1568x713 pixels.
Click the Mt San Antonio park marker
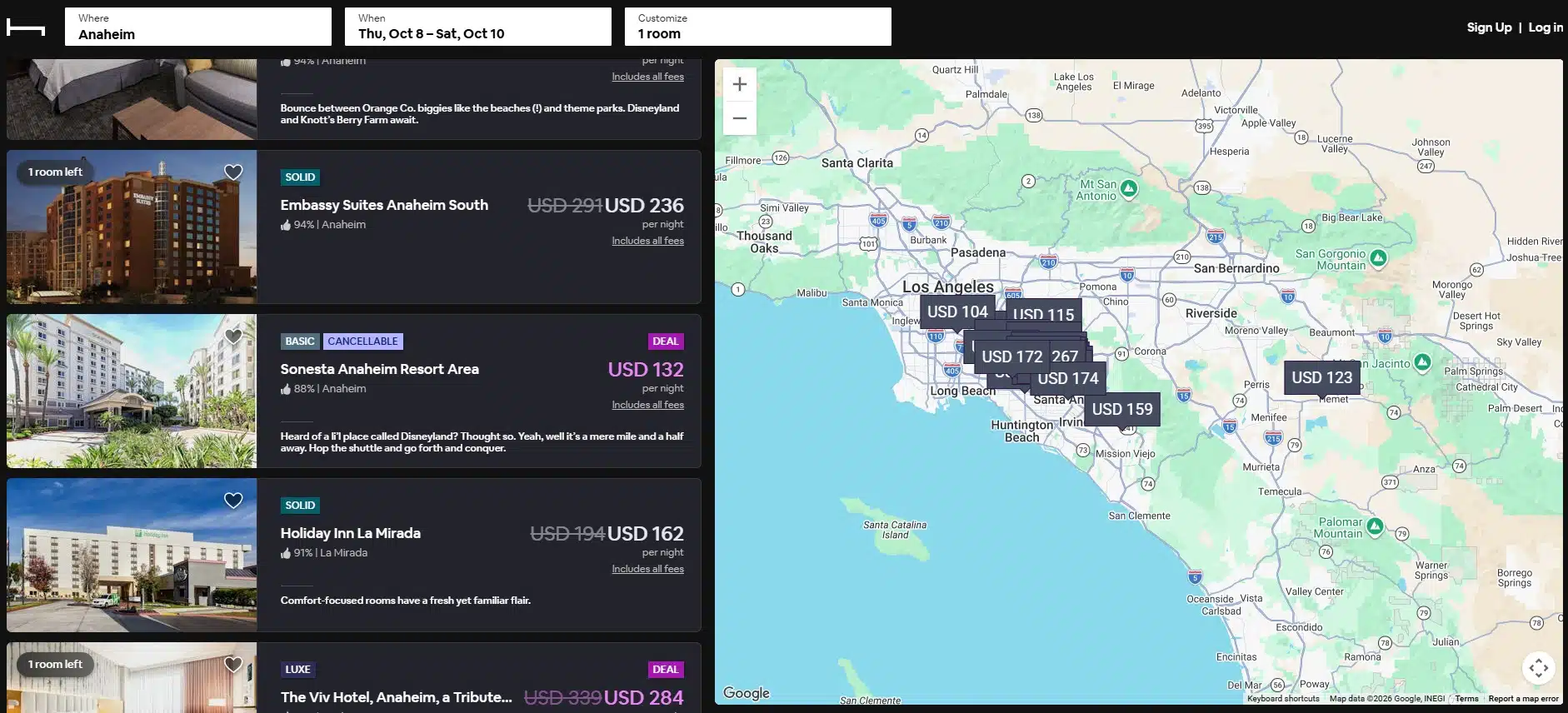(1129, 188)
